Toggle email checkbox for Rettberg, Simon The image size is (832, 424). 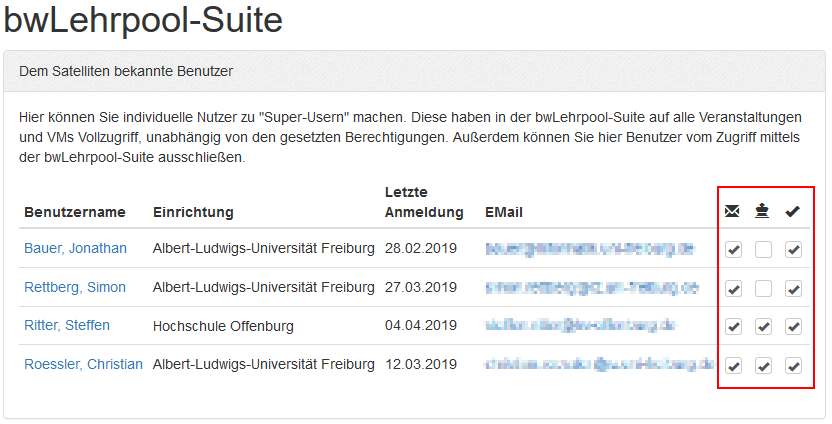point(733,288)
